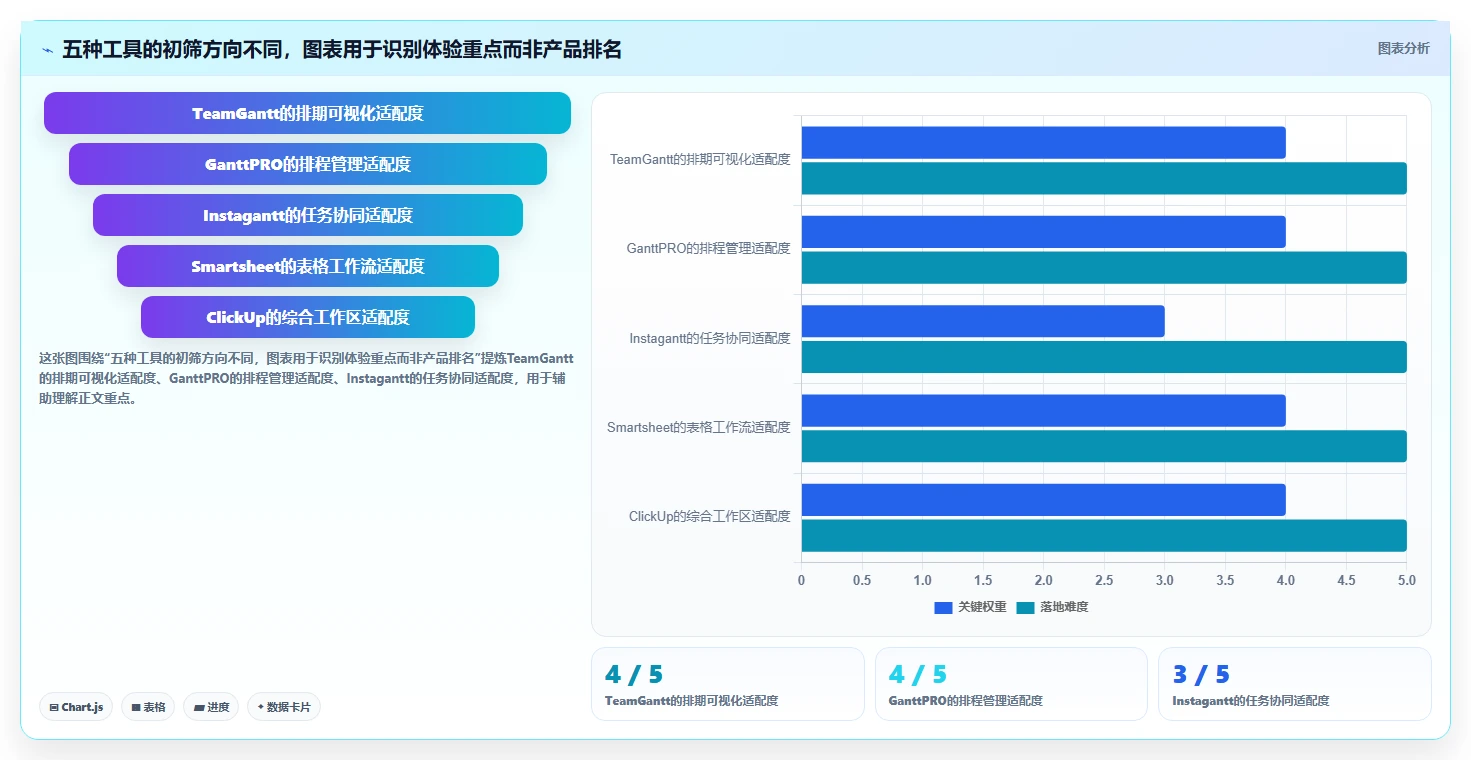Toggle the 关键权重 legend swatch

pos(943,607)
